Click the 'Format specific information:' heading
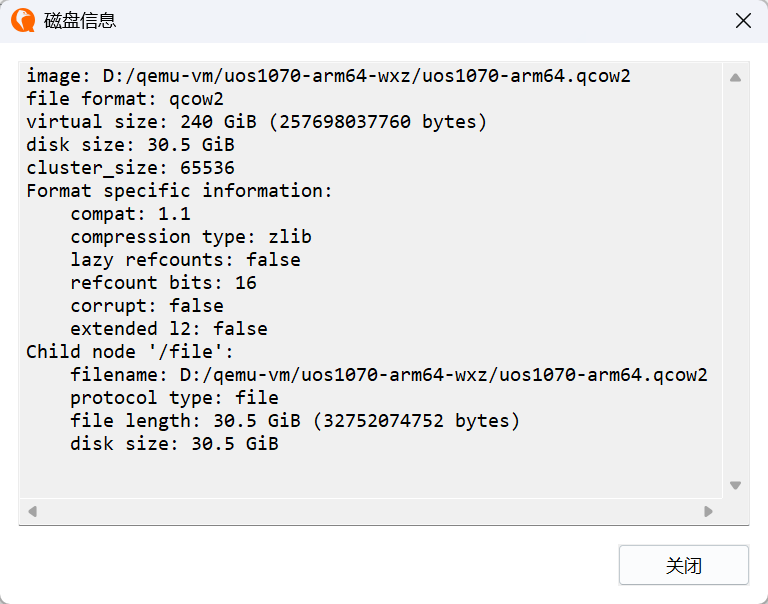The height and width of the screenshot is (604, 768). click(x=179, y=191)
